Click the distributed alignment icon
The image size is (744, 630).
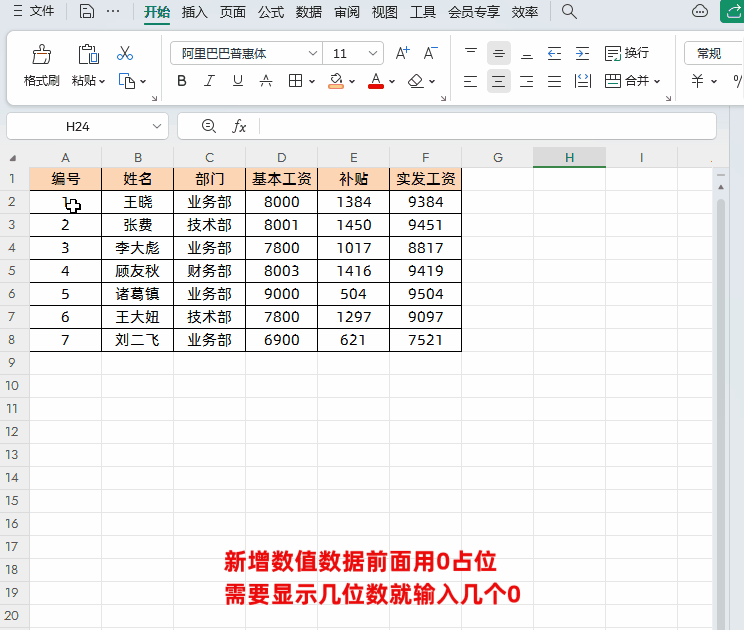pos(583,81)
